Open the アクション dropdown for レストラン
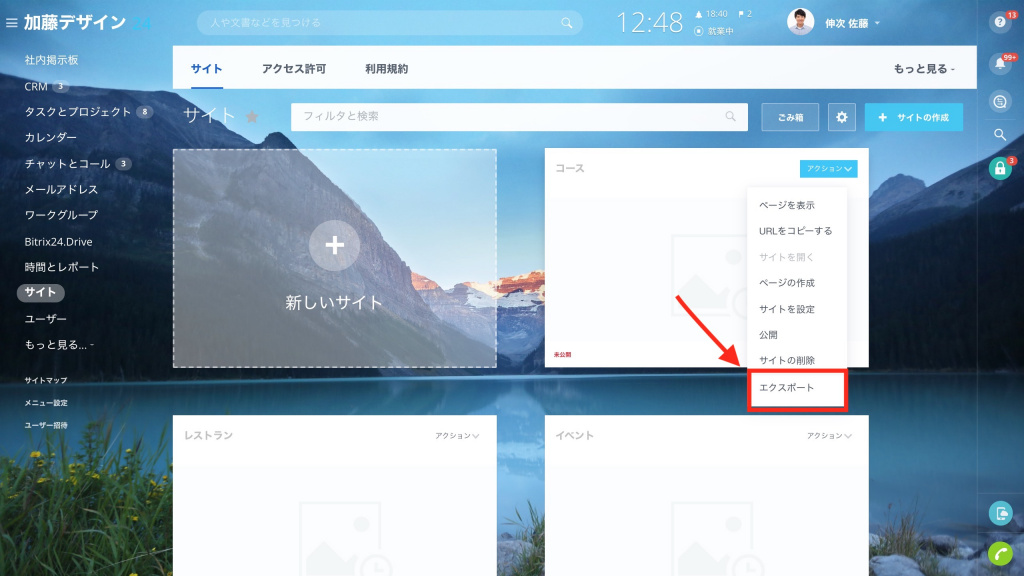Screen dimensions: 1024x576 pyautogui.click(x=457, y=436)
